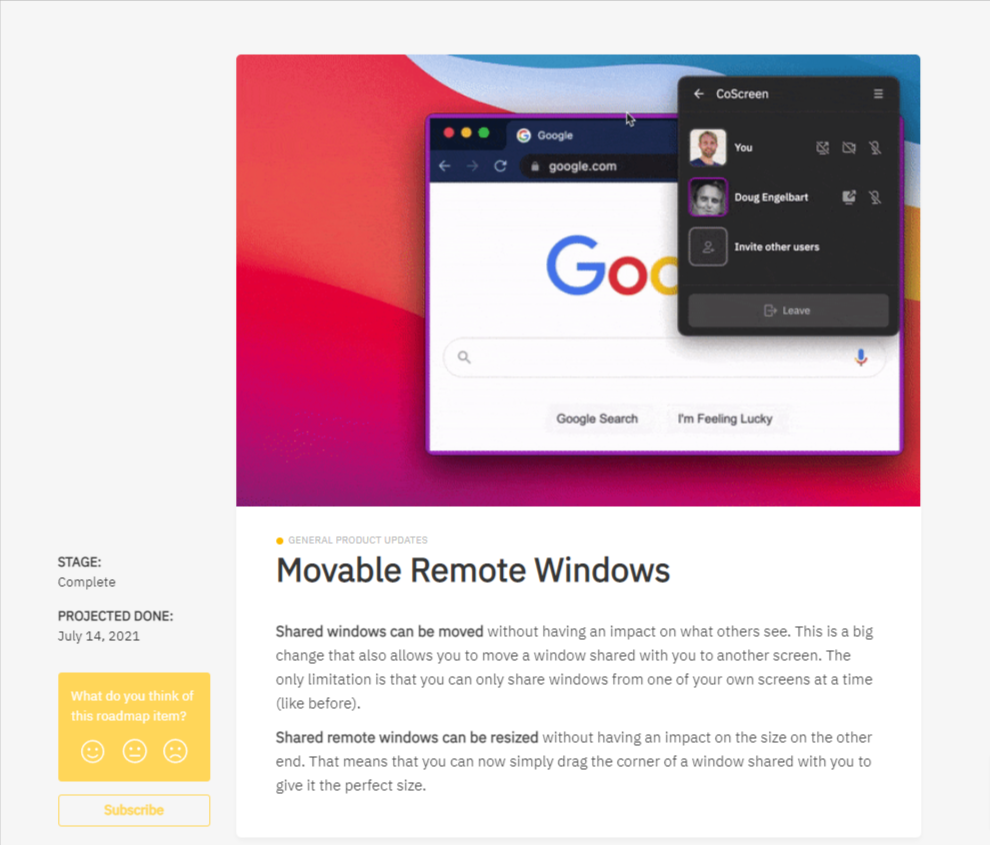990x845 pixels.
Task: Click the 'Complete' stage value
Action: (87, 582)
